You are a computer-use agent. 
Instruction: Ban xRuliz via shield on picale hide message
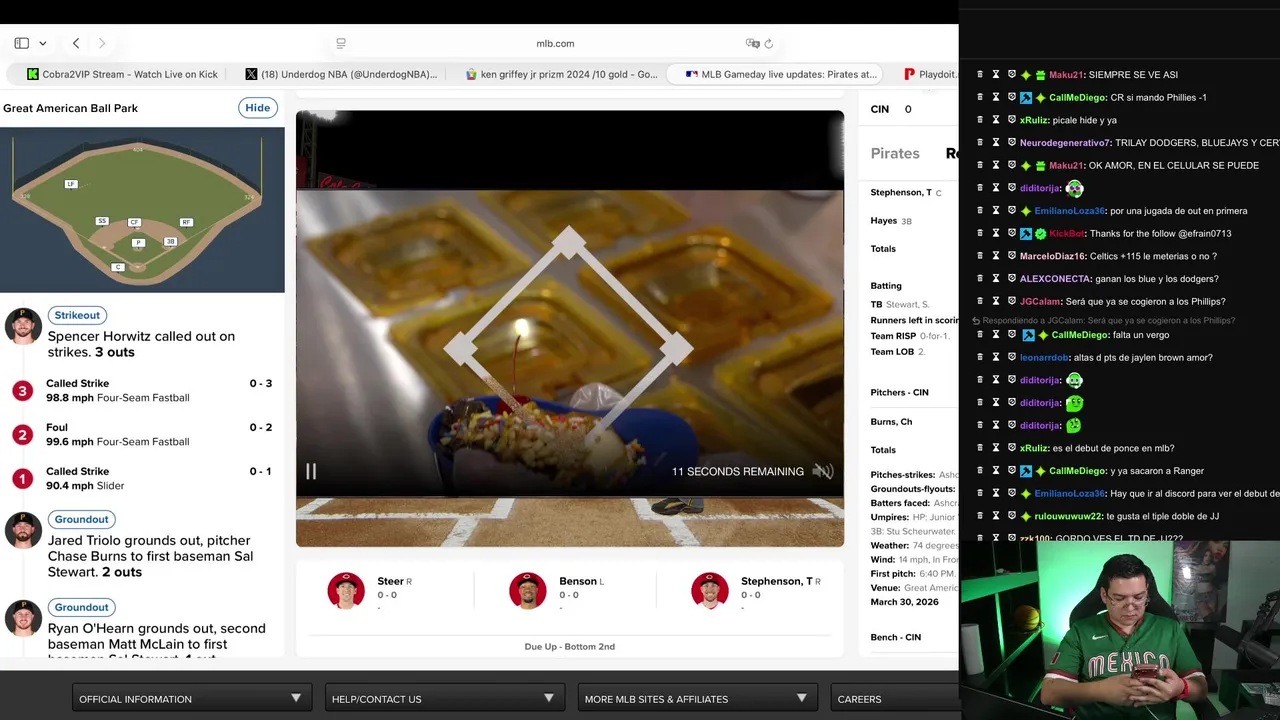[1012, 120]
